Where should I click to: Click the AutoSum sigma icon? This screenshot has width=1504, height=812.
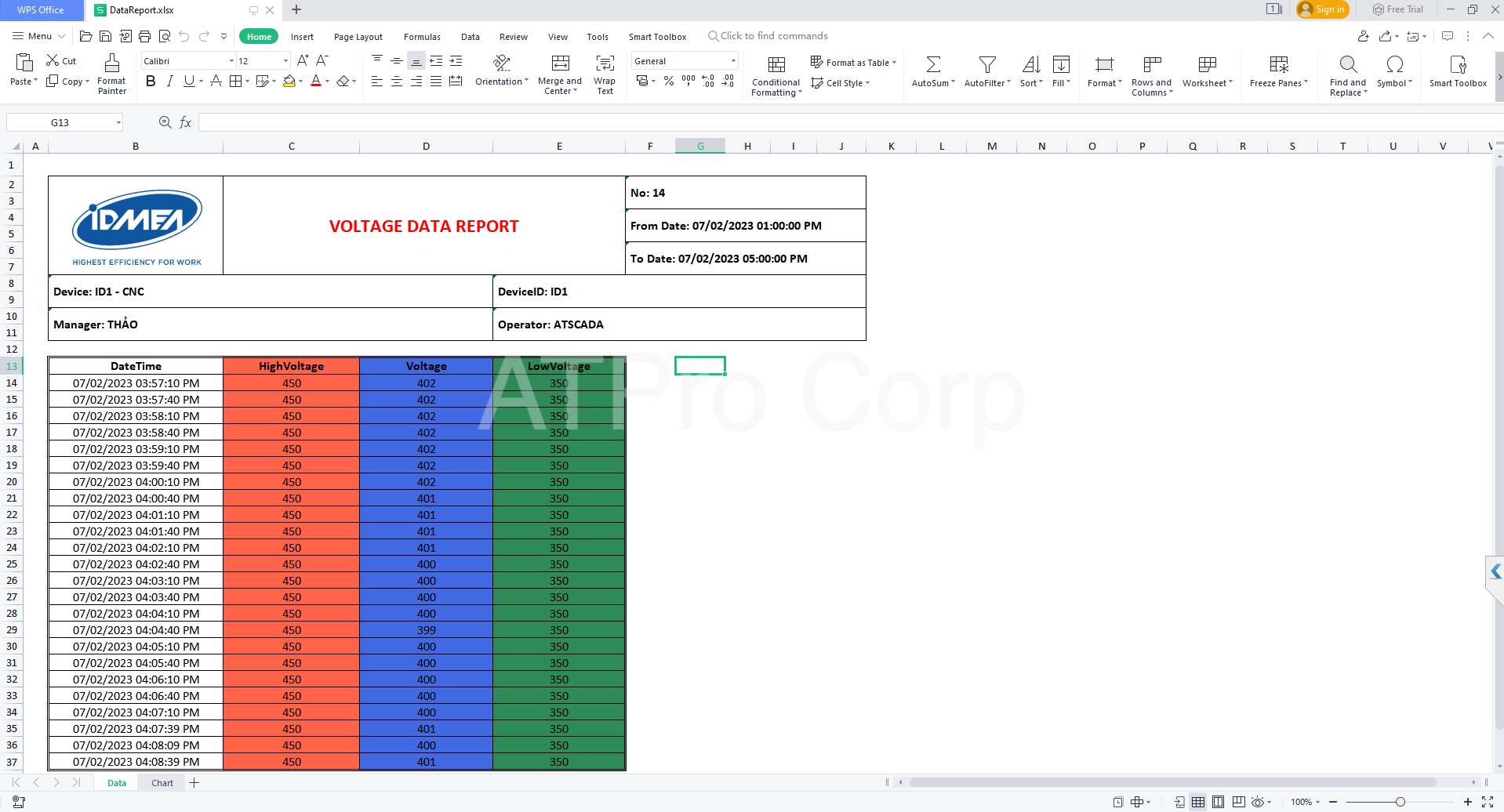pyautogui.click(x=933, y=64)
